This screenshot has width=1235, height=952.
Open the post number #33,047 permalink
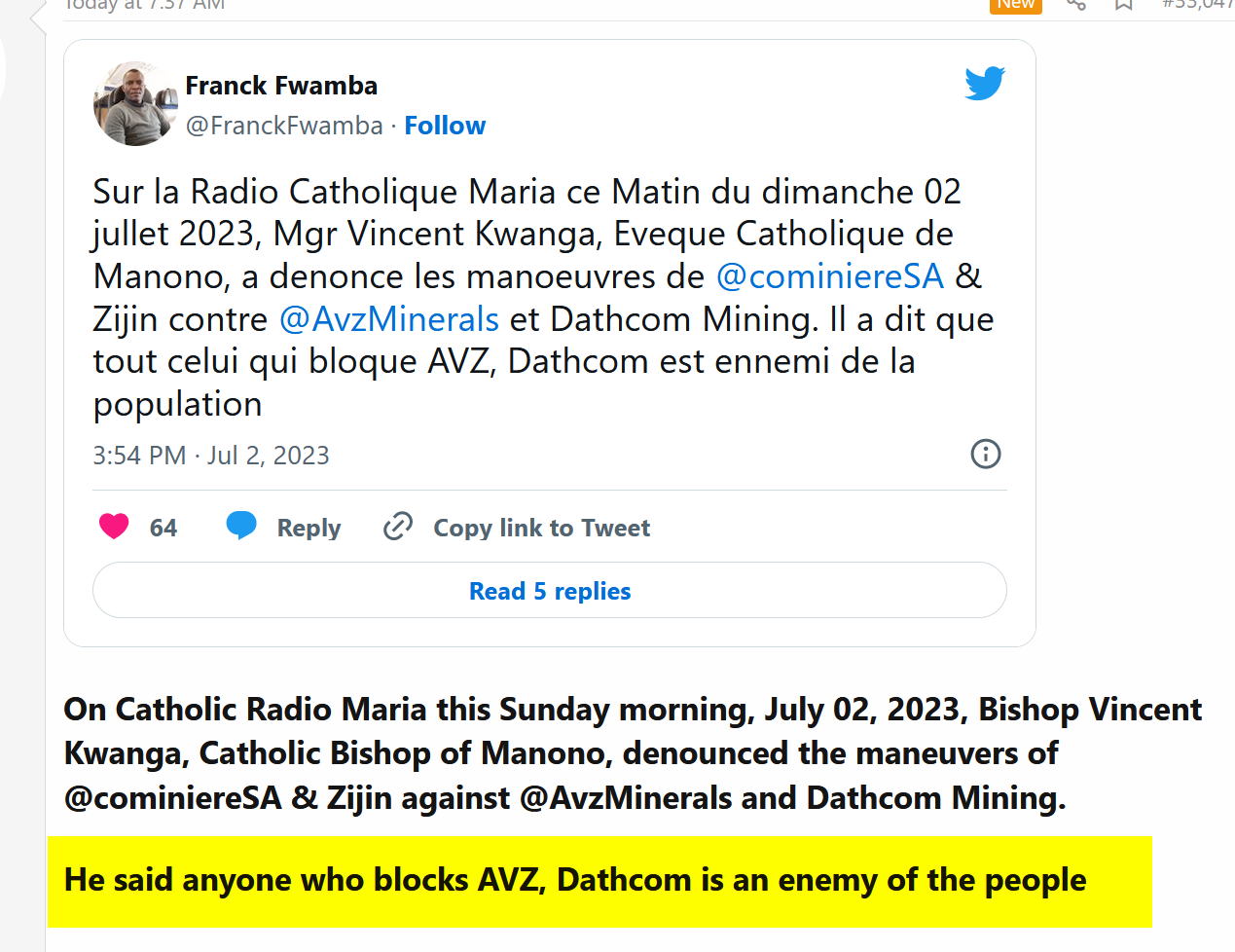pyautogui.click(x=1197, y=5)
